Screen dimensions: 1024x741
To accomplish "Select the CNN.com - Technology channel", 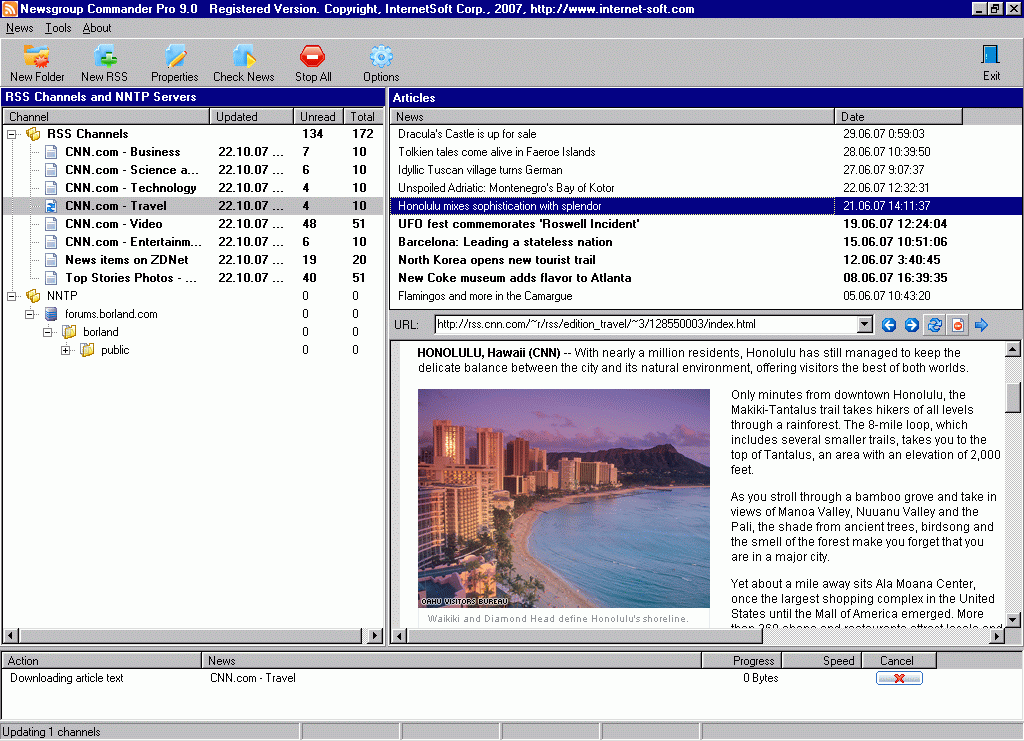I will click(130, 188).
